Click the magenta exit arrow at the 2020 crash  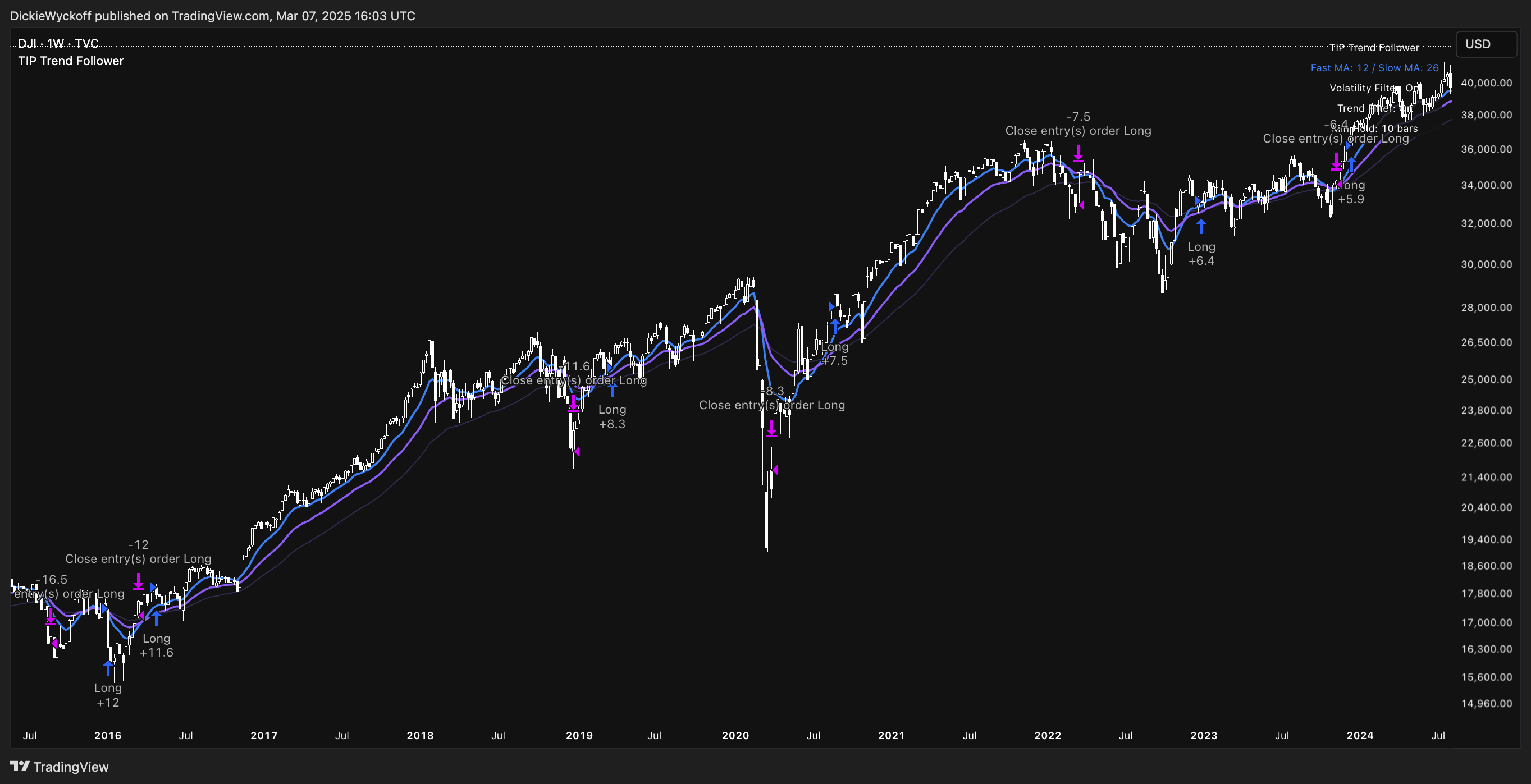click(x=771, y=428)
